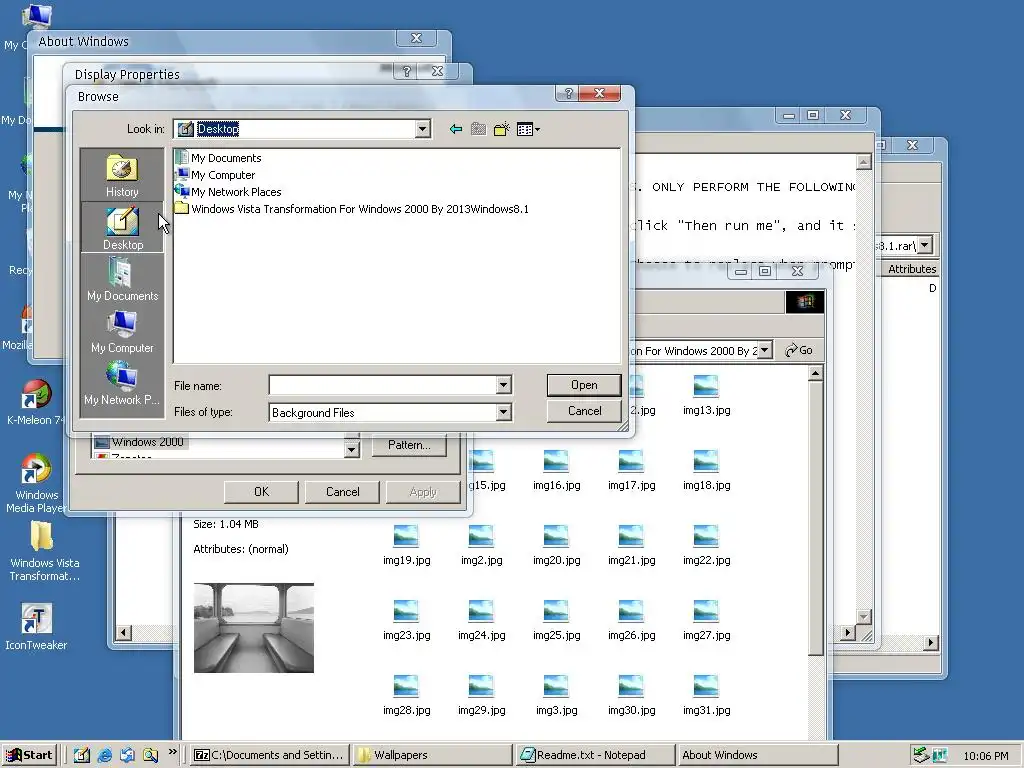Open the View Menu icon dropdown
Screen dimensions: 1024x768
pos(528,129)
